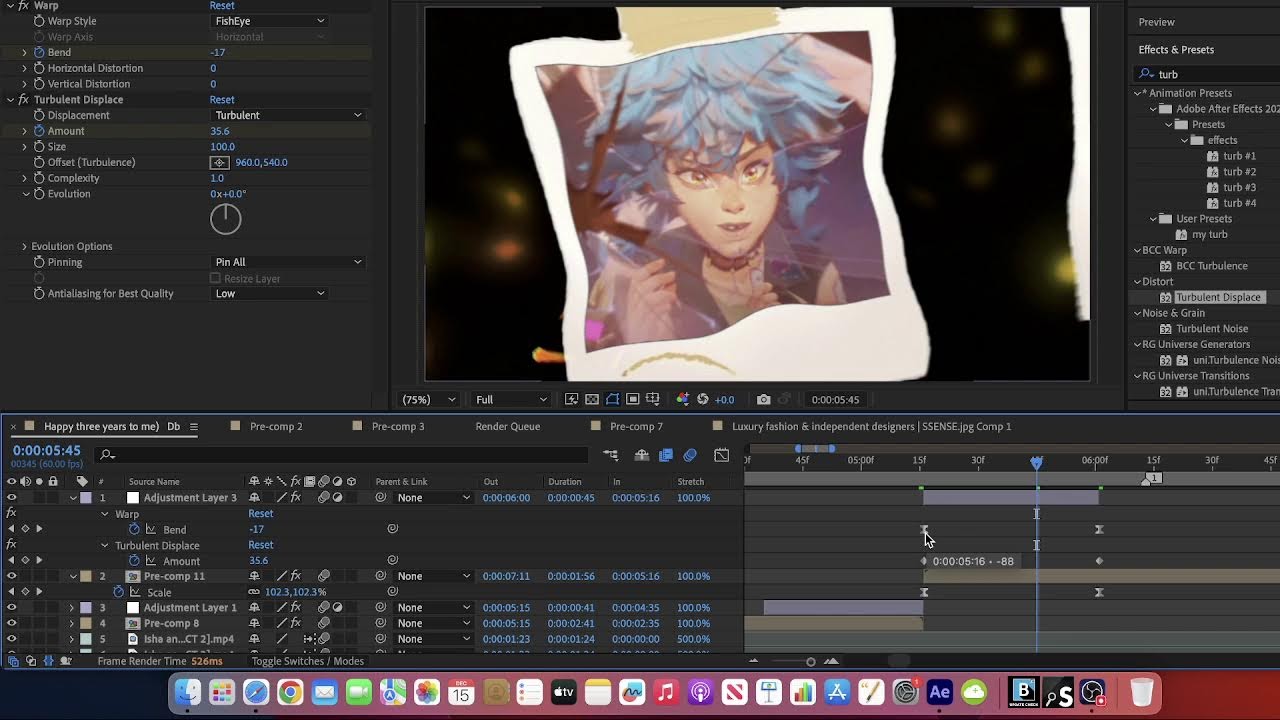Open the composition flowchart icon in timeline
This screenshot has height=720, width=1280.
point(610,455)
